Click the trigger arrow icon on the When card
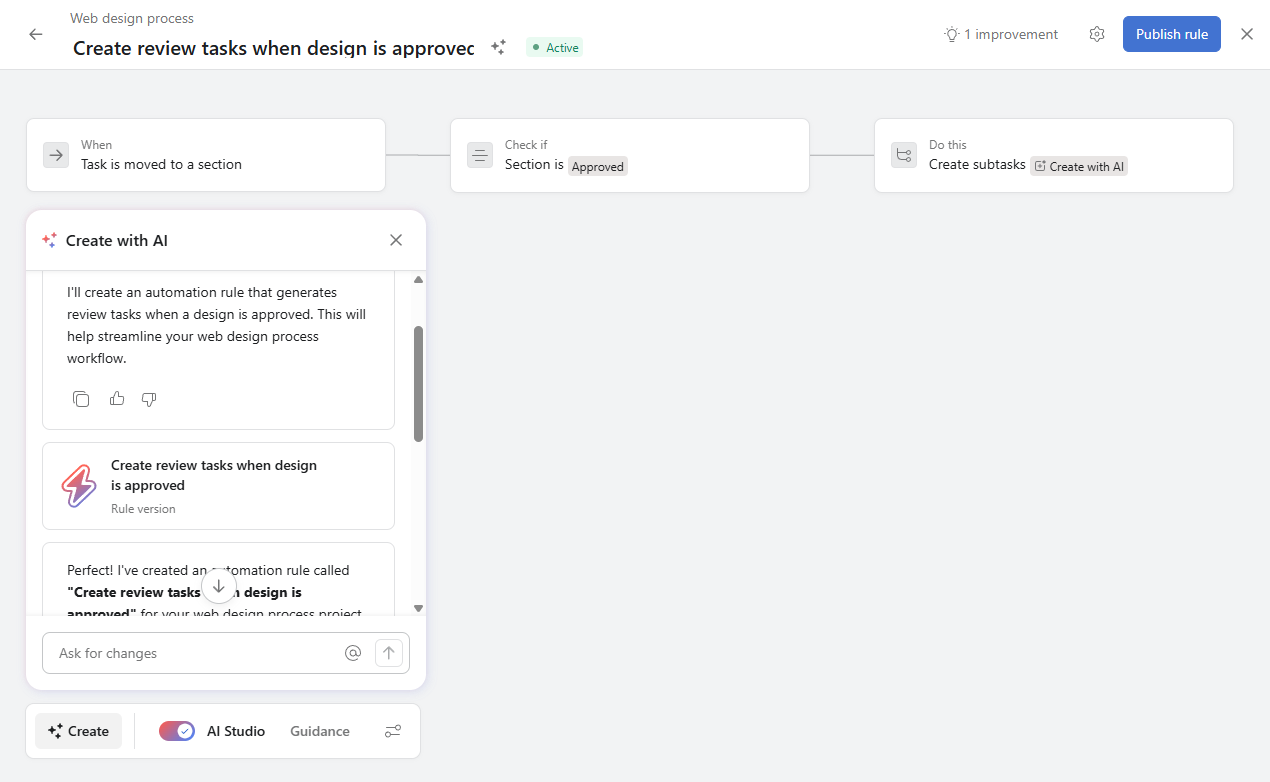 pyautogui.click(x=56, y=154)
